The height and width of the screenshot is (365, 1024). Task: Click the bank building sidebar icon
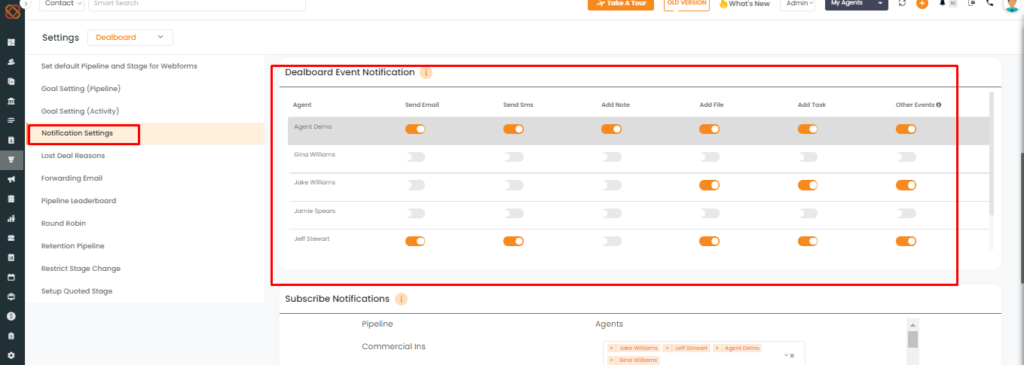11,101
